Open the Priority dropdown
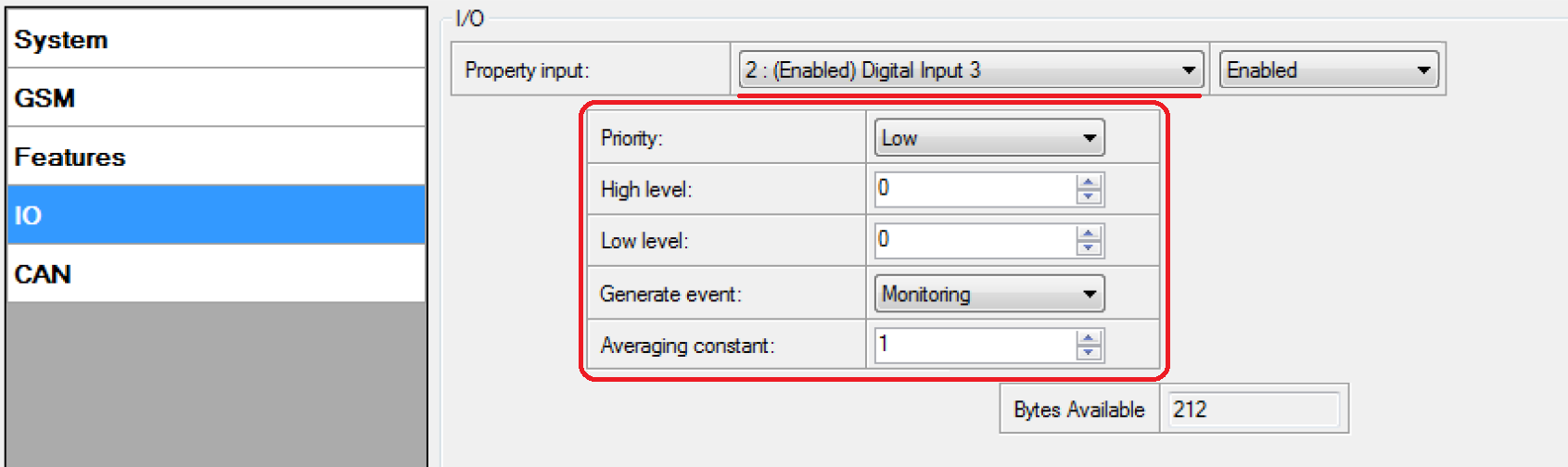The height and width of the screenshot is (467, 1568). (x=988, y=138)
